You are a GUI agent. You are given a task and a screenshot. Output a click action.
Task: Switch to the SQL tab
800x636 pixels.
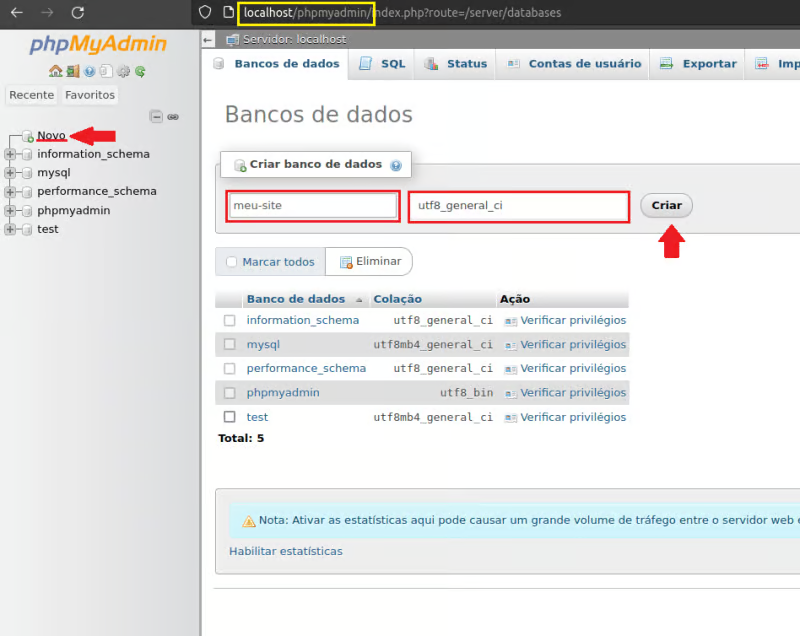pos(382,64)
